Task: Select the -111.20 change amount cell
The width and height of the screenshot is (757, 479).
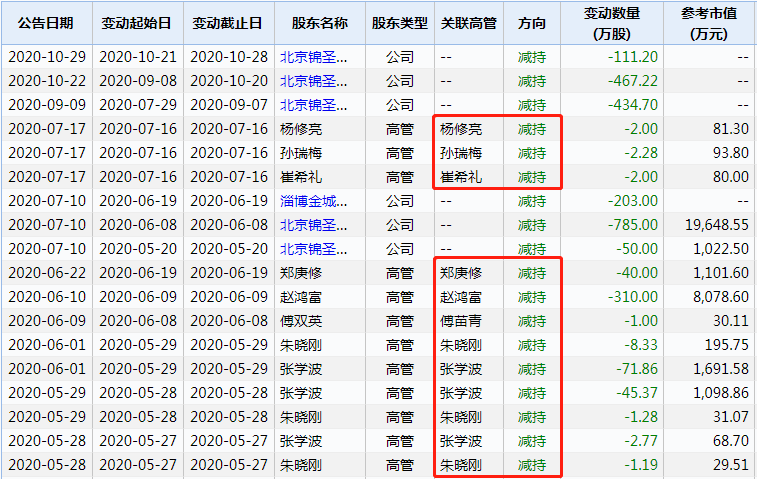Action: coord(633,57)
